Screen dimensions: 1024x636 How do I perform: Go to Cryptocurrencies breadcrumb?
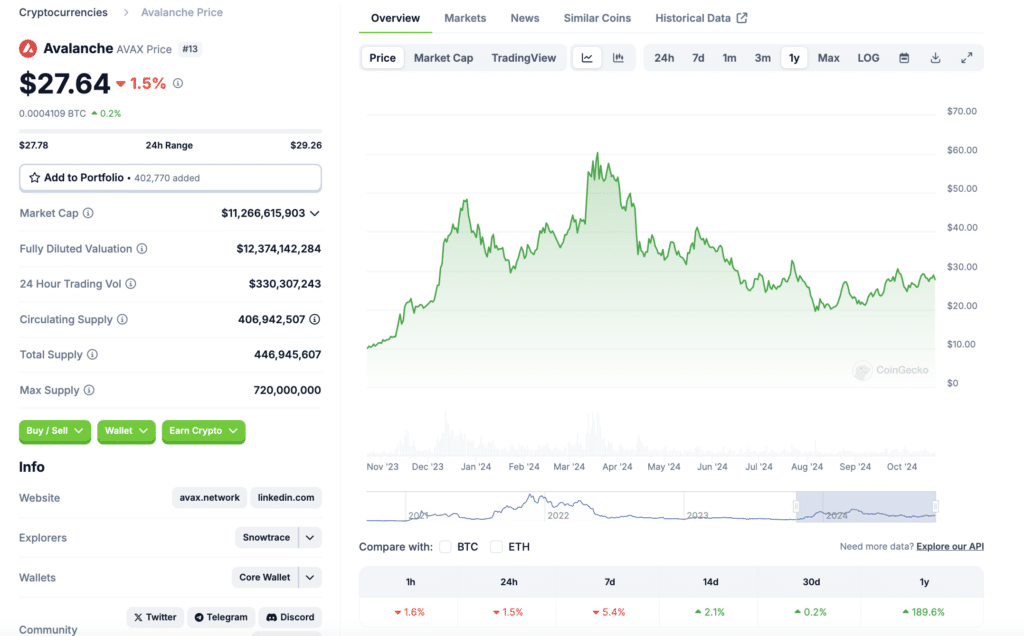pos(63,12)
